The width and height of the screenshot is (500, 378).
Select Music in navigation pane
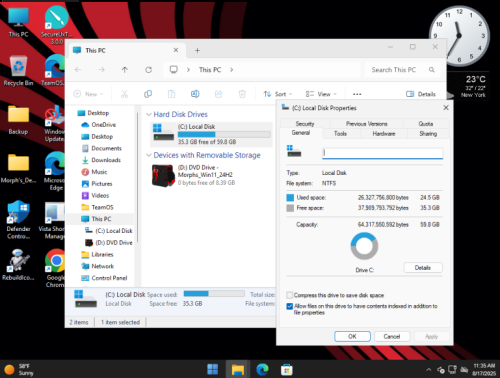pyautogui.click(x=99, y=172)
